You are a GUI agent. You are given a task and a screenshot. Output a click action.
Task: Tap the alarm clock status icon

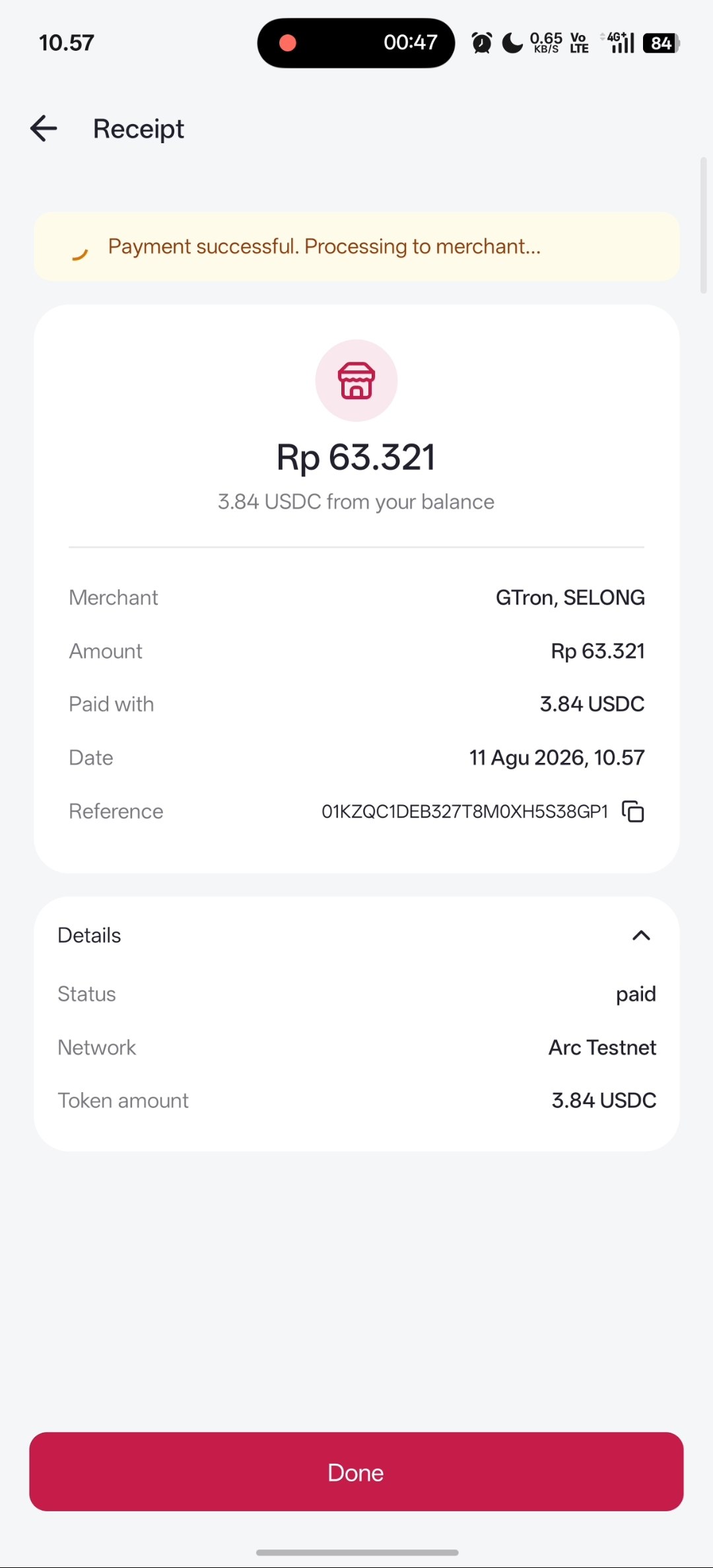click(x=482, y=43)
